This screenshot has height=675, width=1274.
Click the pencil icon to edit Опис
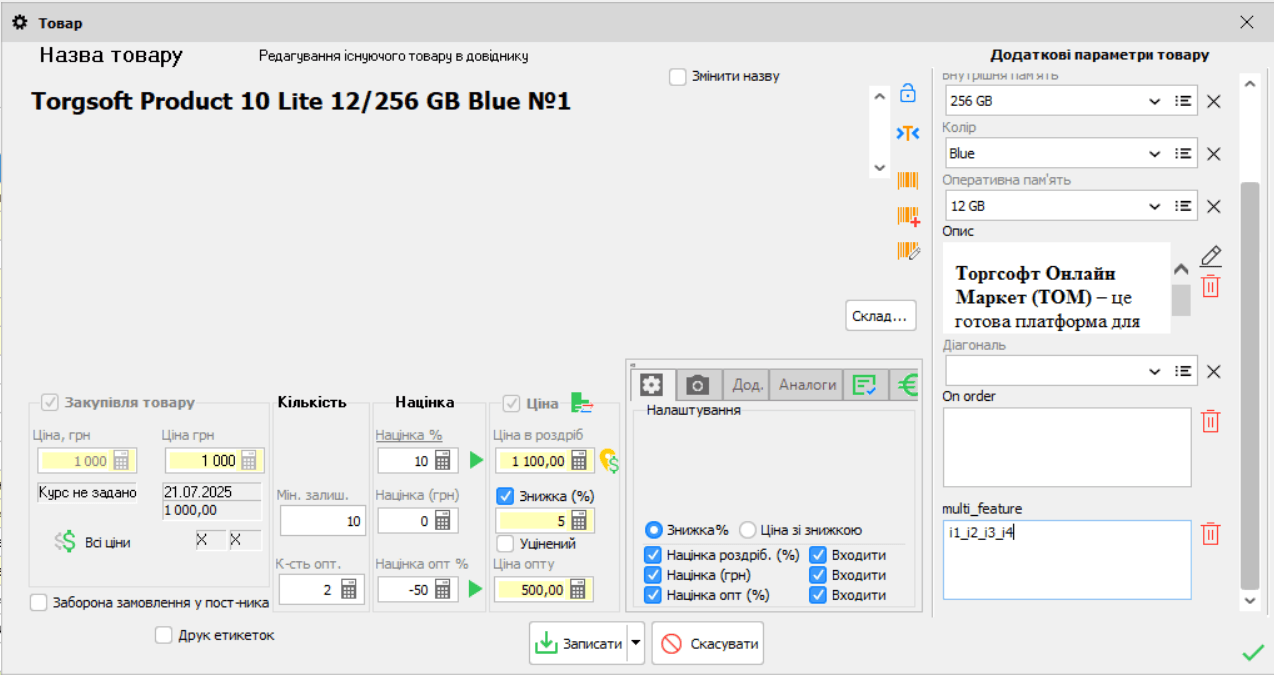[1210, 256]
